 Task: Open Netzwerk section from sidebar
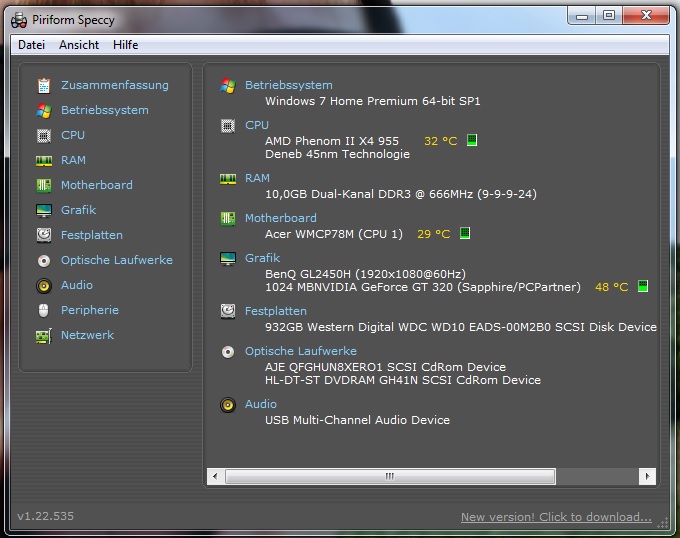(x=87, y=335)
